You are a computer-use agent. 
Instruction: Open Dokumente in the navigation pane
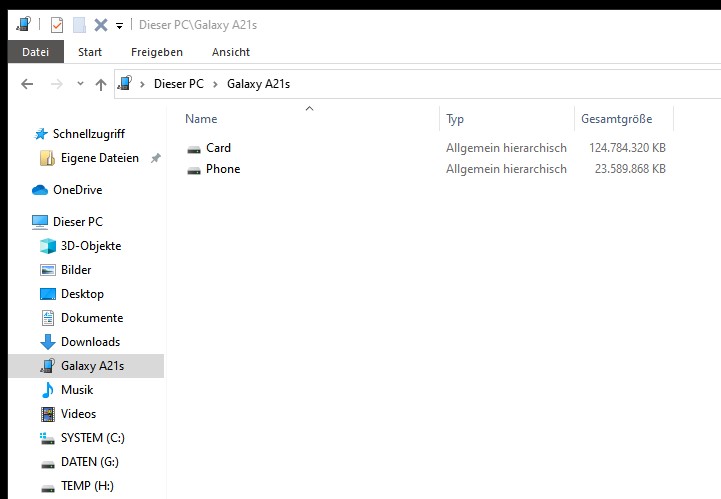pyautogui.click(x=92, y=317)
